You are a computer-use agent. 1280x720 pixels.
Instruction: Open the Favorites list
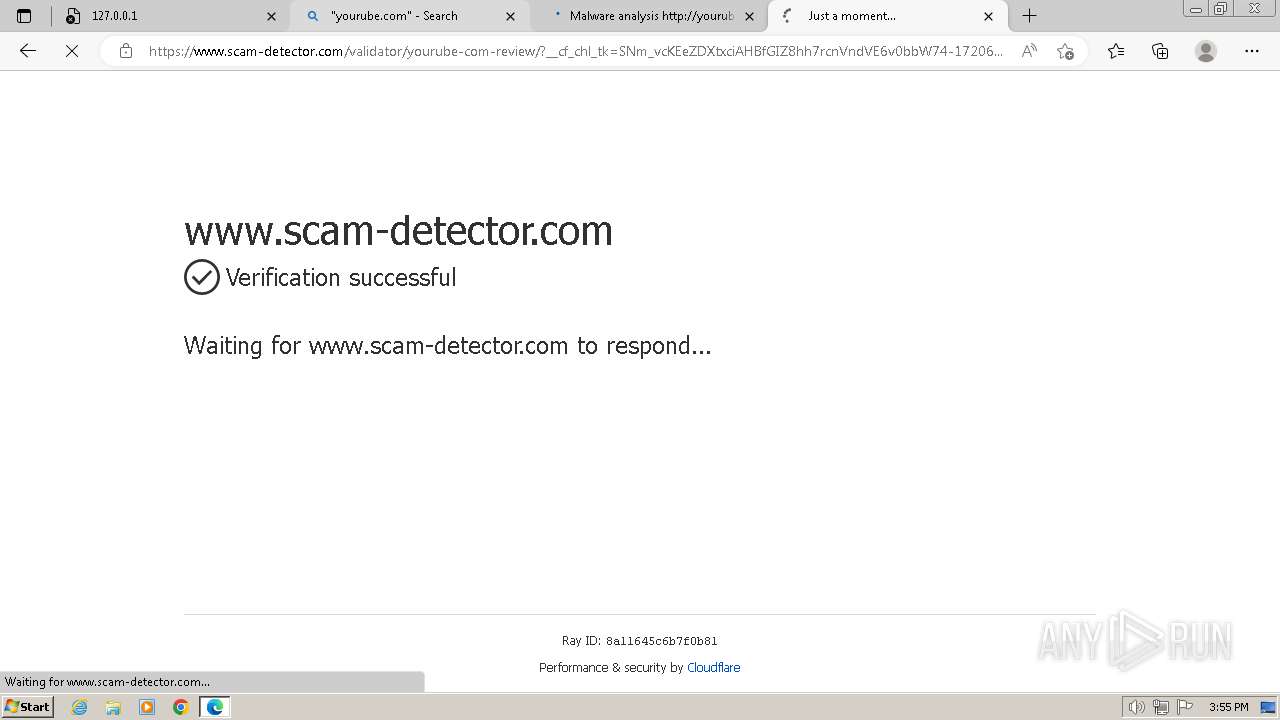[x=1116, y=51]
